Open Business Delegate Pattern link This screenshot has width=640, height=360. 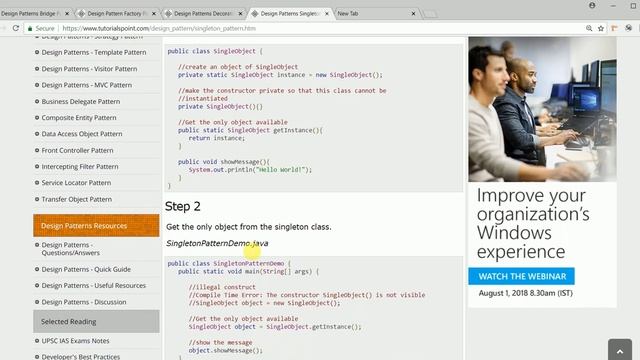81,101
